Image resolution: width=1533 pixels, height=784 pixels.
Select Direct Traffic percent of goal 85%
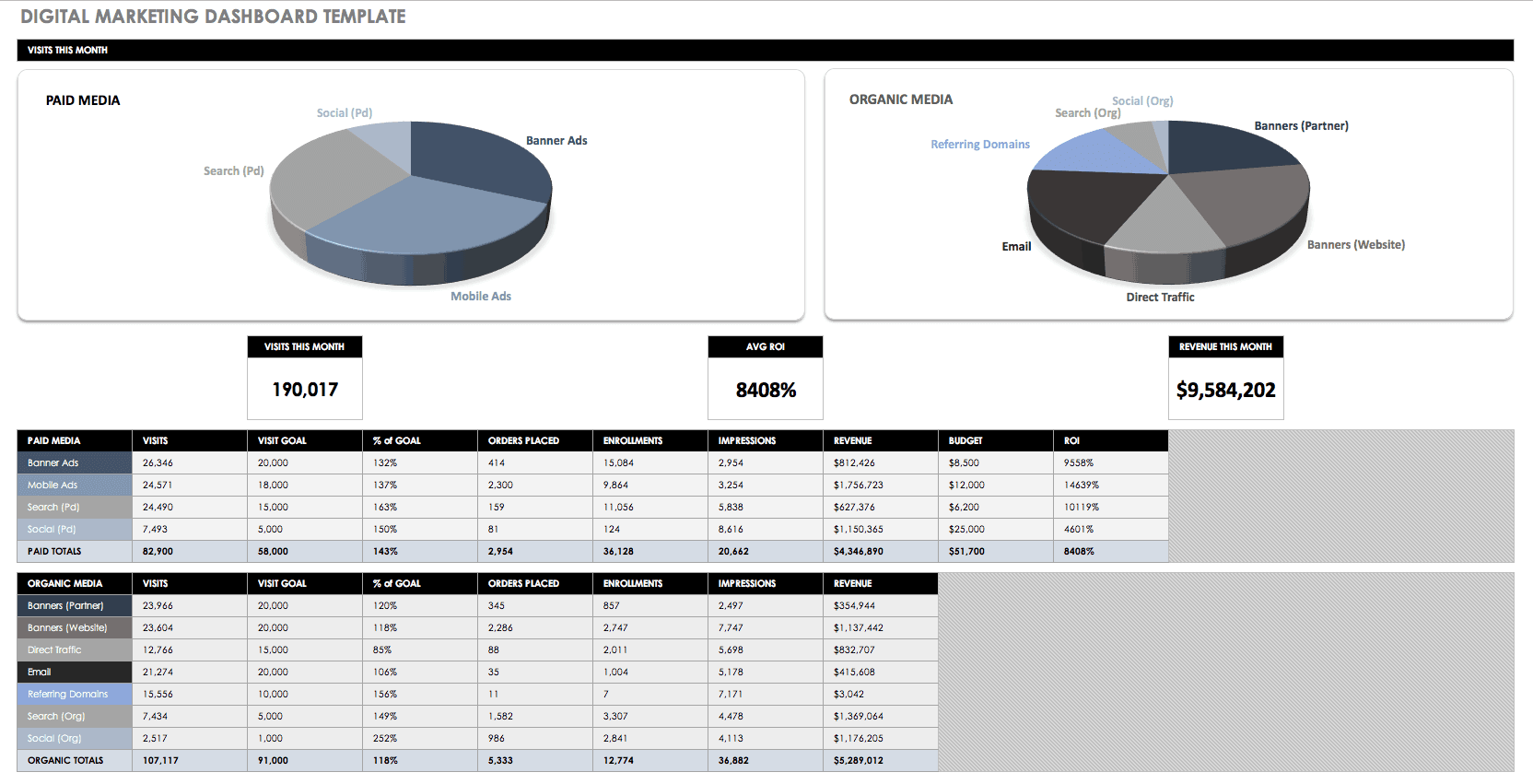pos(420,650)
